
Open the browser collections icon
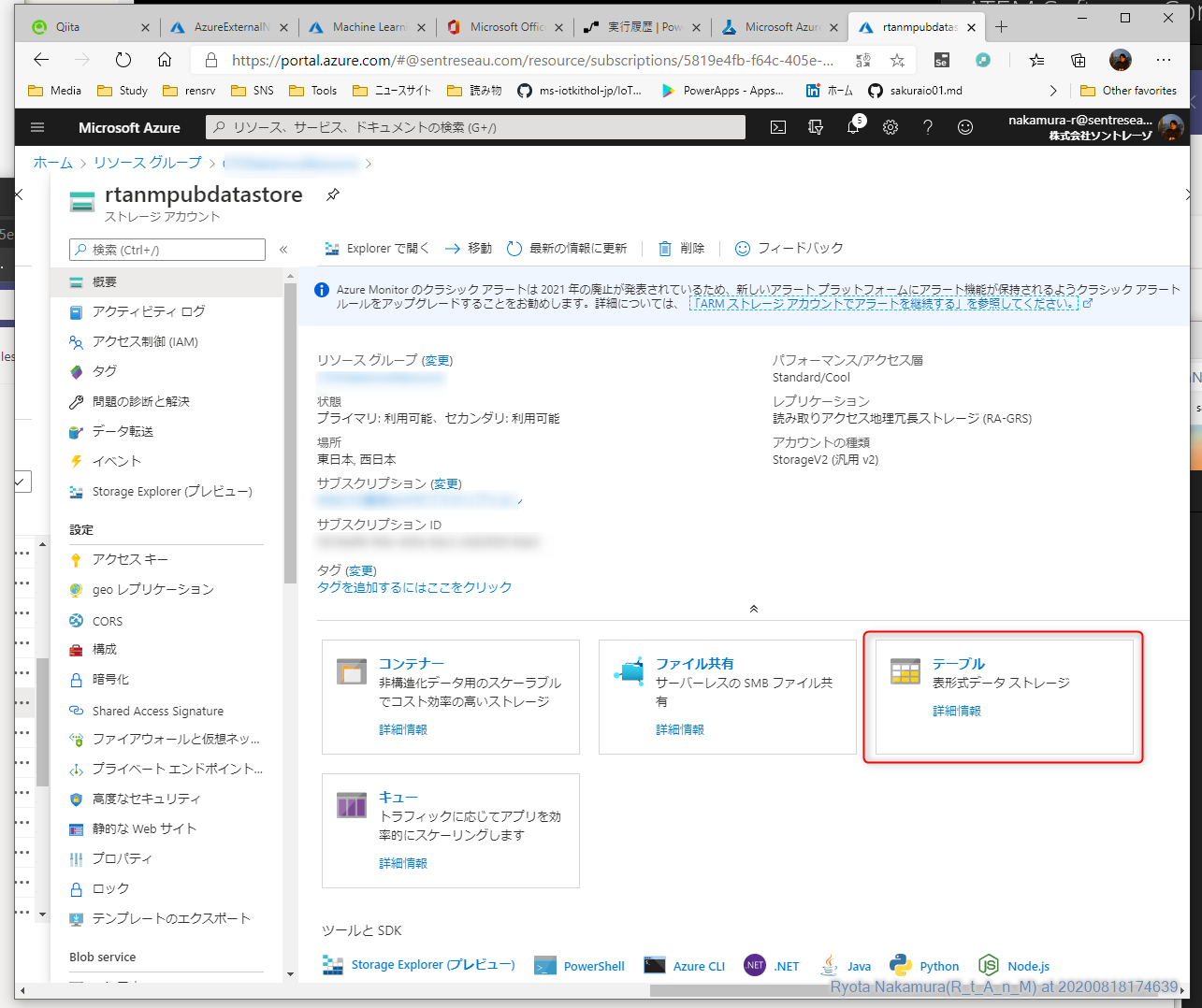pyautogui.click(x=1079, y=60)
